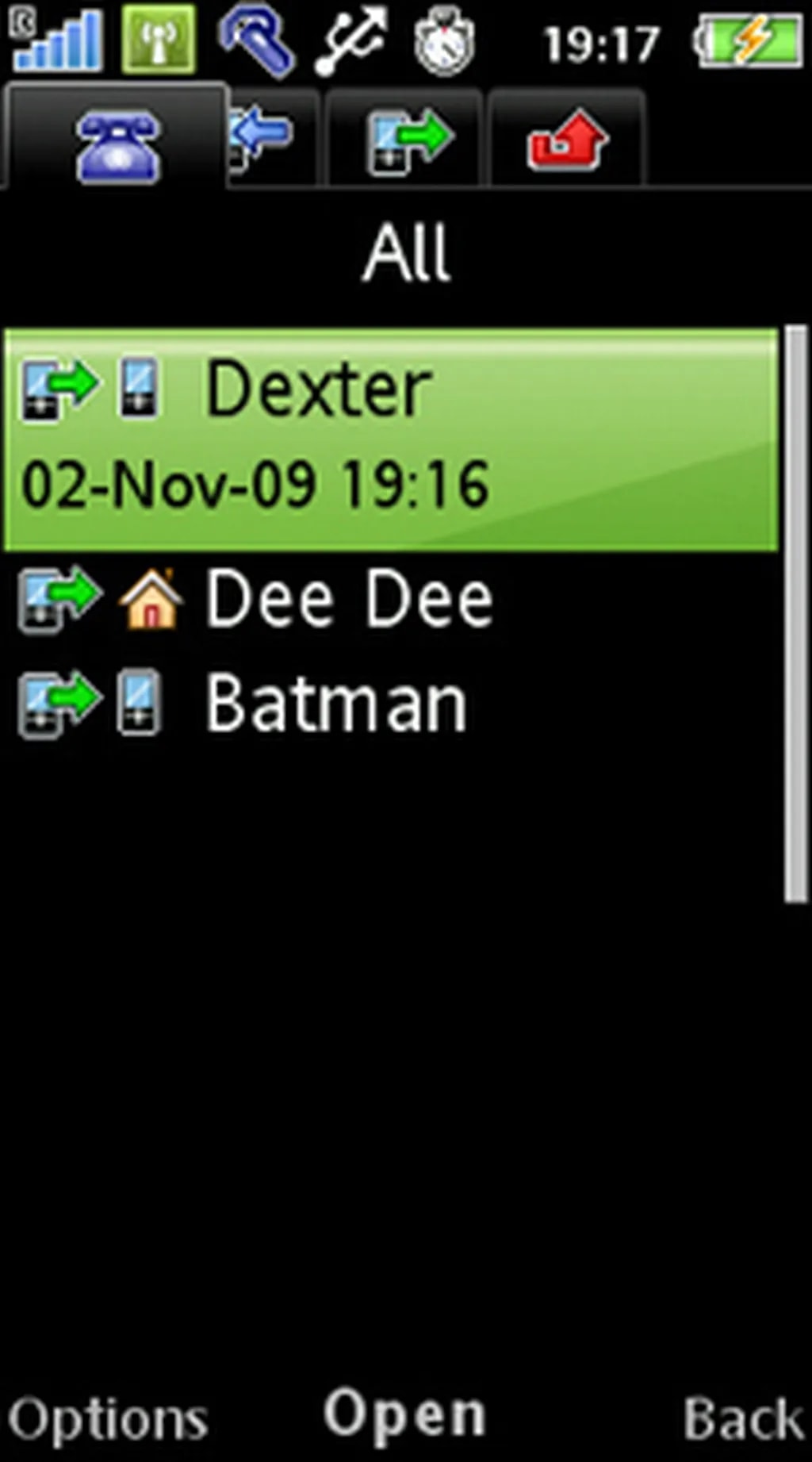
Task: Click the stopwatch status icon
Action: [444, 43]
